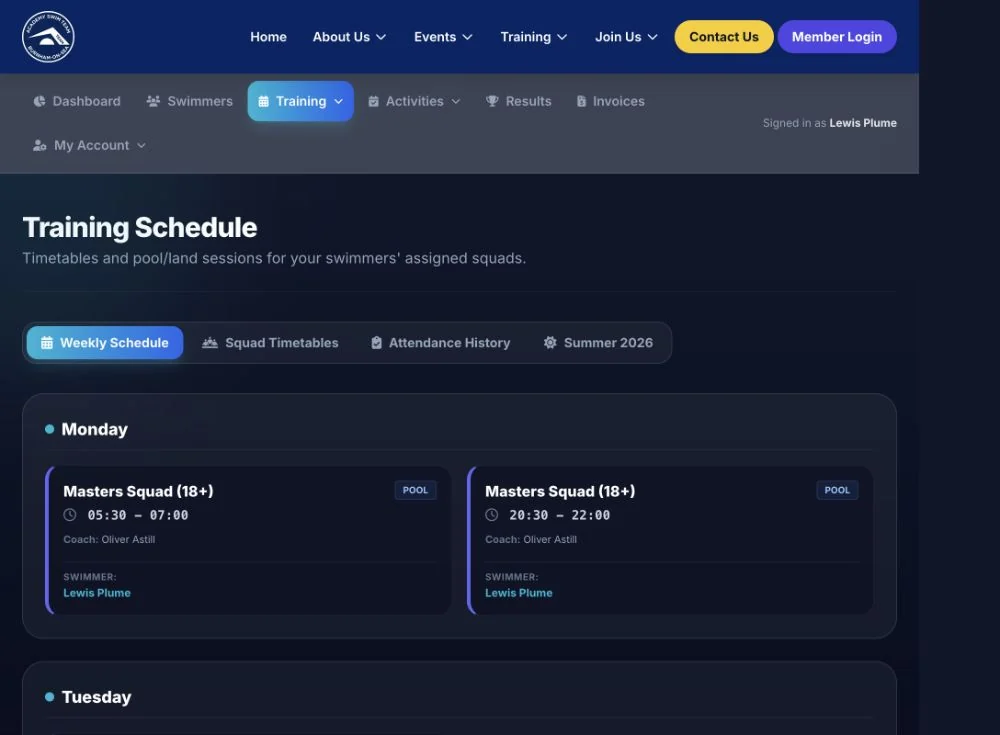Click the 20:30 – 22:00 time text
Viewport: 1000px width, 735px height.
(x=559, y=515)
